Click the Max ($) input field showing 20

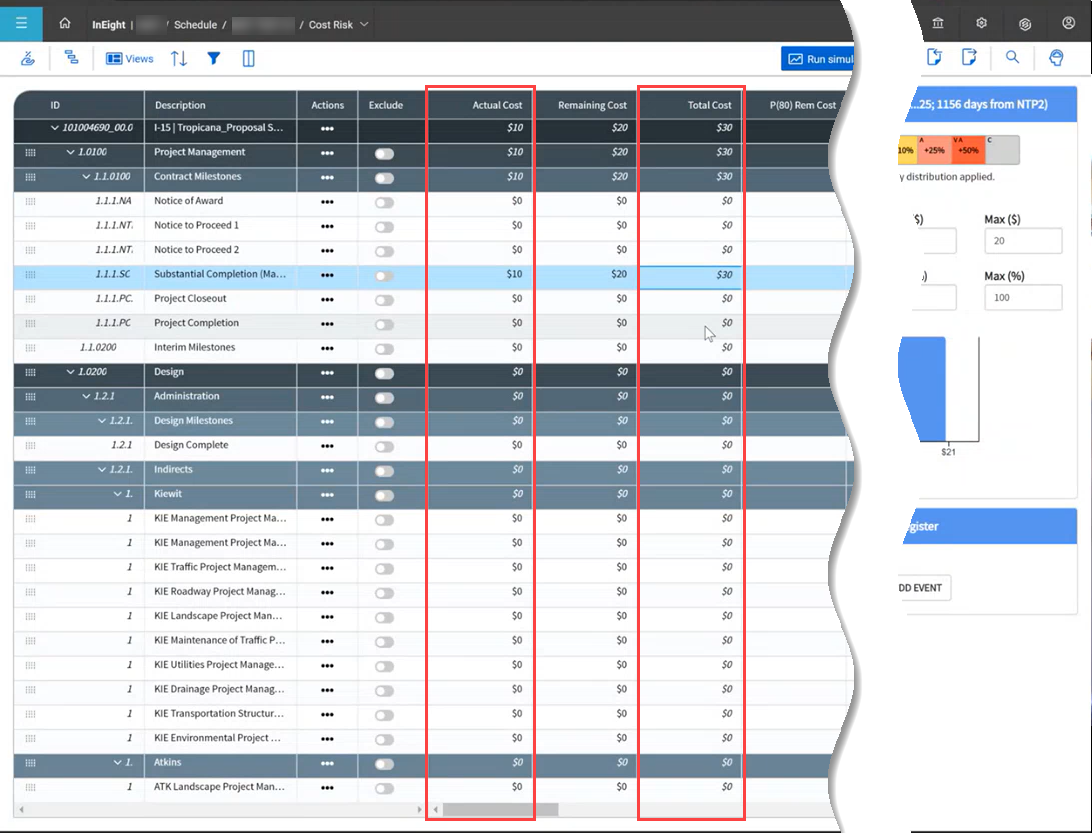click(1022, 240)
